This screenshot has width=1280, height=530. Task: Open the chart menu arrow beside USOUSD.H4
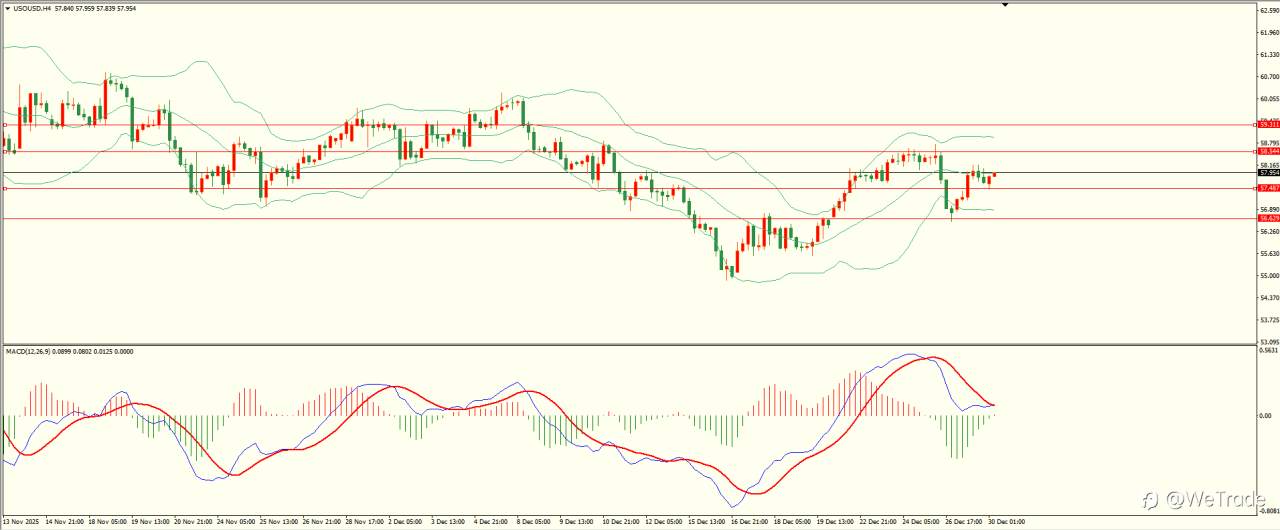(8, 8)
